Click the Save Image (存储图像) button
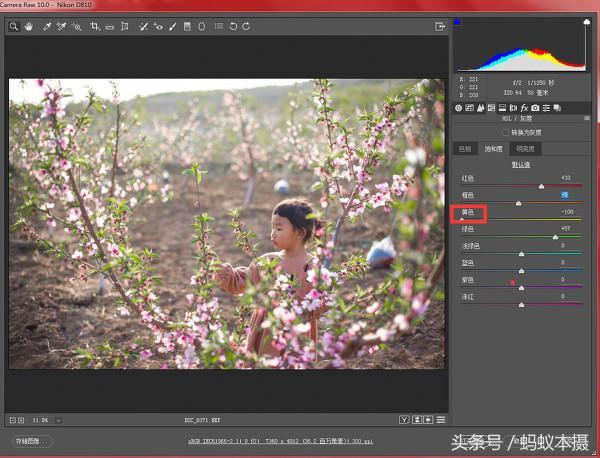The width and height of the screenshot is (600, 458). click(x=33, y=441)
